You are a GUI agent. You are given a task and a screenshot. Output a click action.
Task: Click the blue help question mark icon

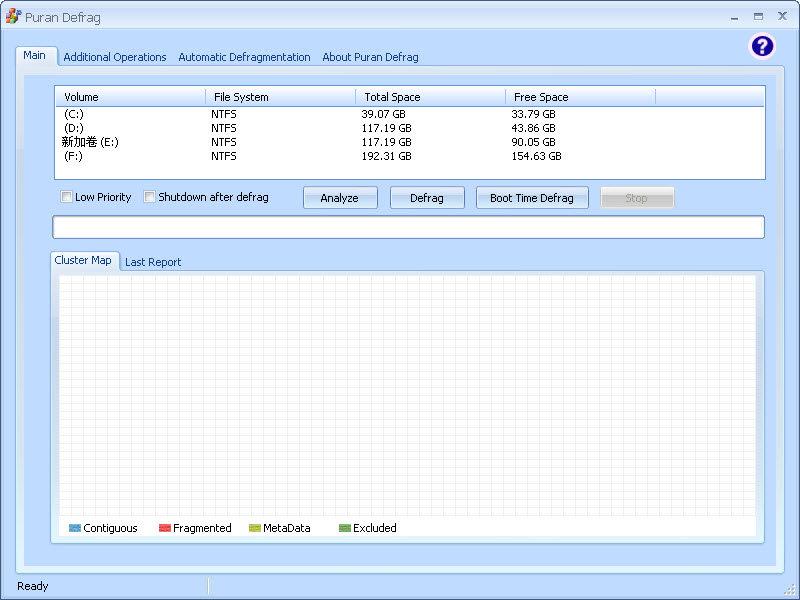762,46
